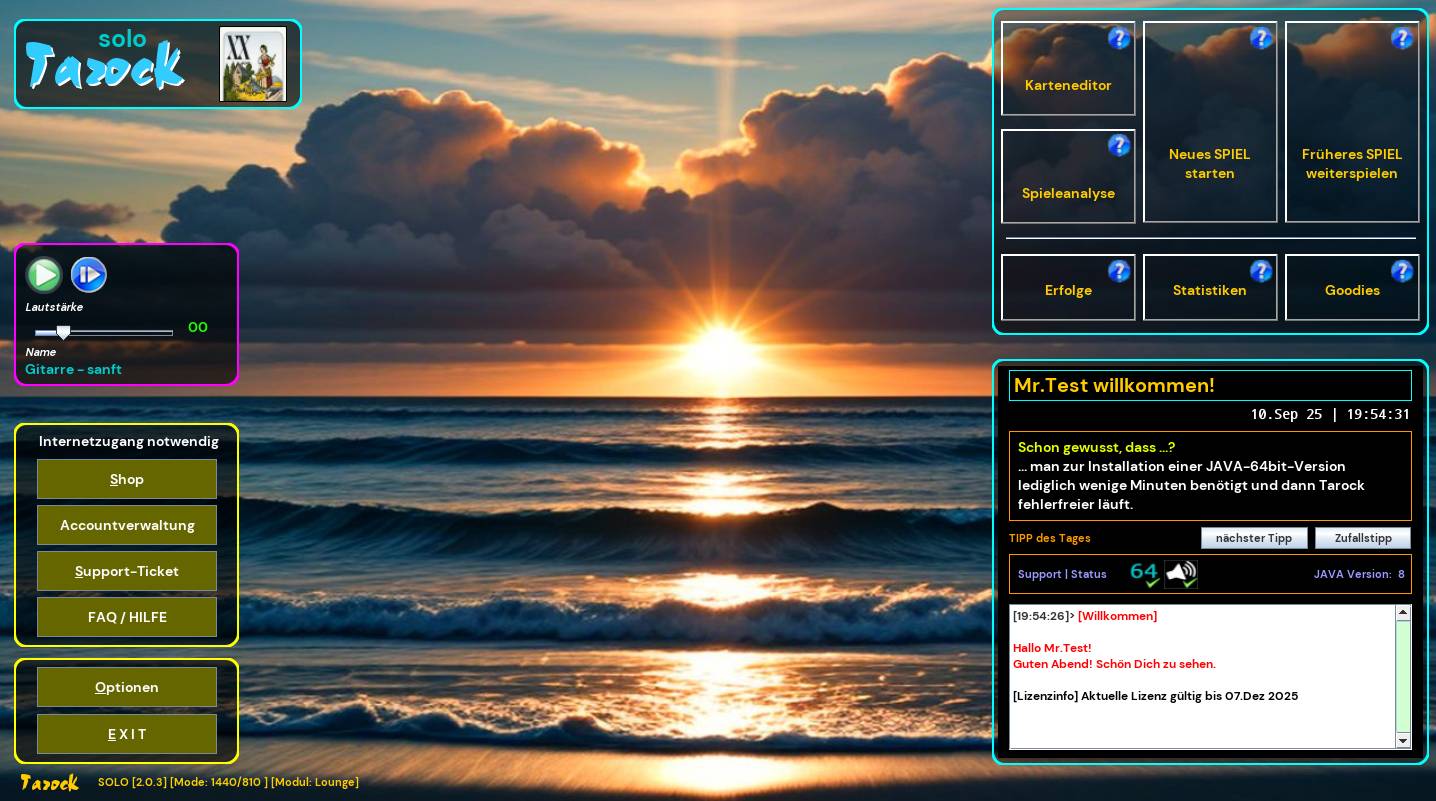Open the Optionen menu
The height and width of the screenshot is (801, 1436).
tap(127, 687)
